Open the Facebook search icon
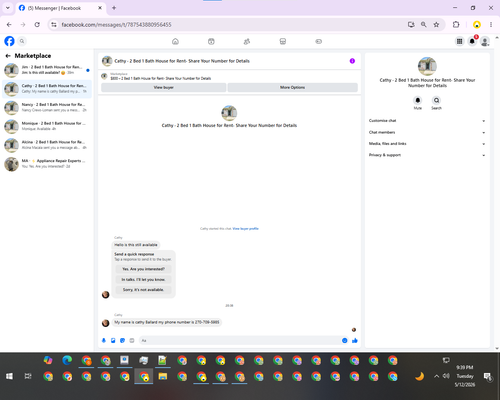This screenshot has width=500, height=400. pos(22,41)
